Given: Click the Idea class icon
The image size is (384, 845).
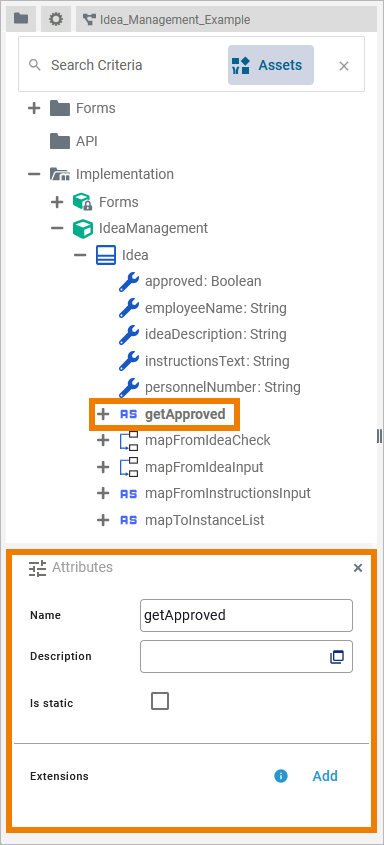Looking at the screenshot, I should point(106,255).
